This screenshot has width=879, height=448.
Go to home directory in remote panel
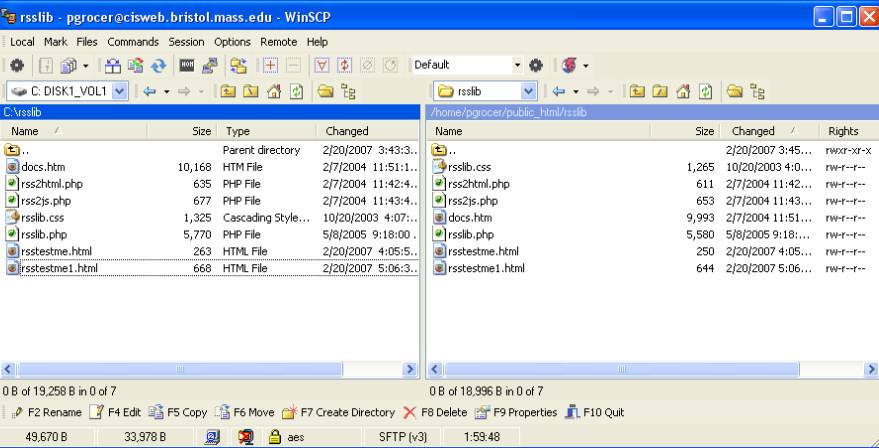683,91
